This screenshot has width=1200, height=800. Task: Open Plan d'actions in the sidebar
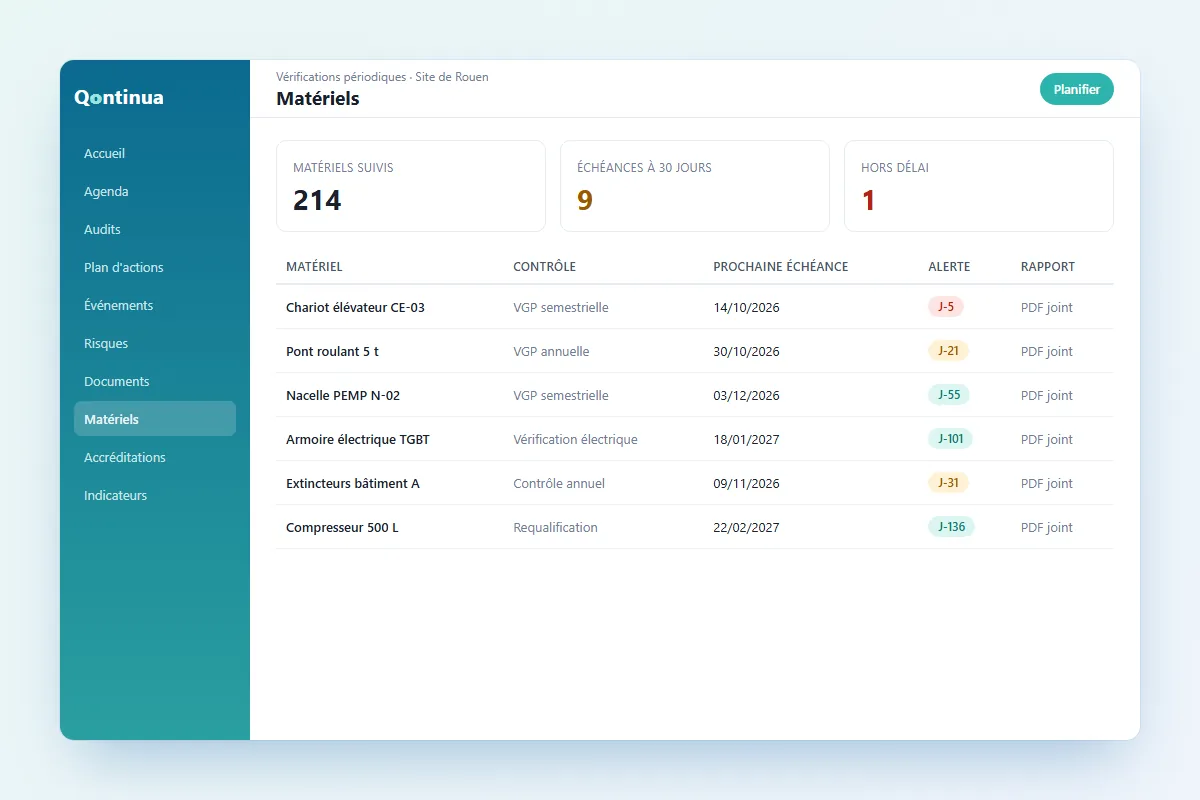pos(155,267)
